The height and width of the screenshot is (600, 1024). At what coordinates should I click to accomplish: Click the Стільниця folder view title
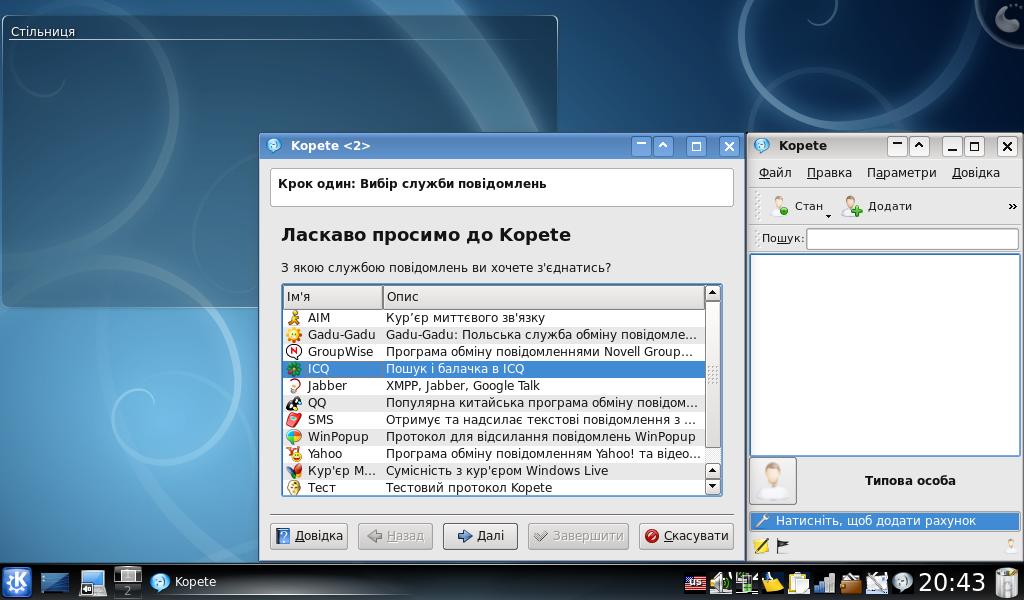pos(43,31)
